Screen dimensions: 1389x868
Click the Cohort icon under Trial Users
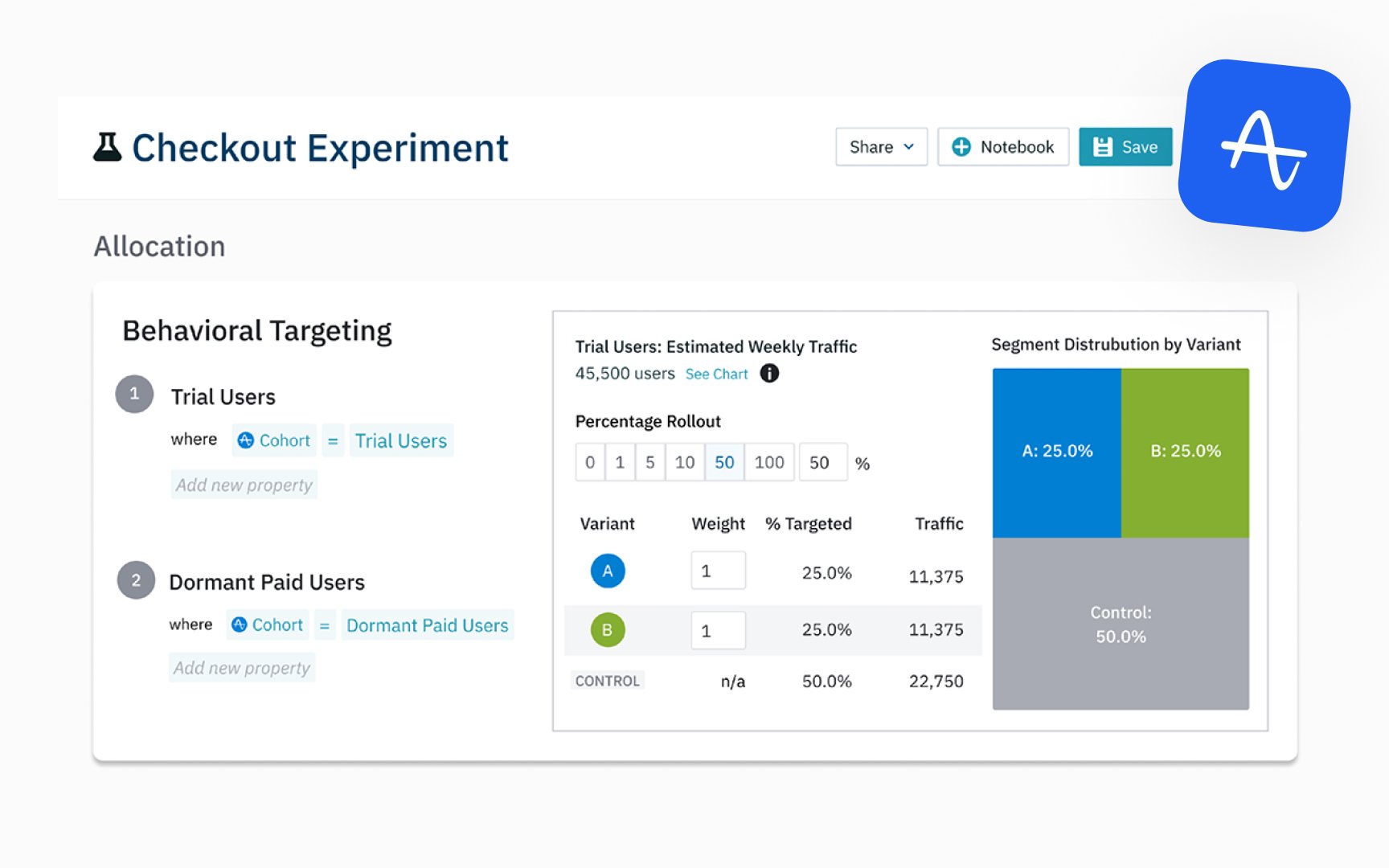246,440
